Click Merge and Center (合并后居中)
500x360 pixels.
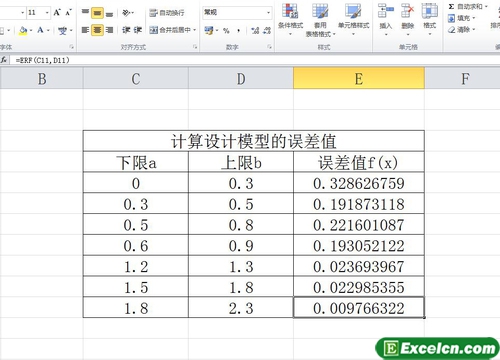[x=170, y=30]
